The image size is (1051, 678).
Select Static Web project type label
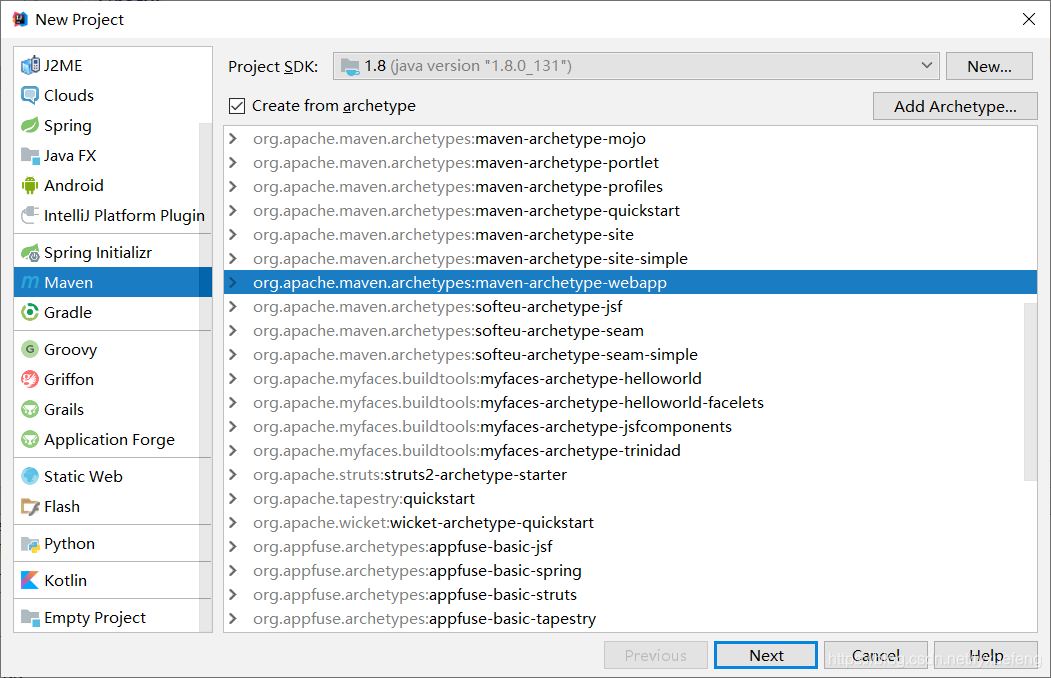83,476
